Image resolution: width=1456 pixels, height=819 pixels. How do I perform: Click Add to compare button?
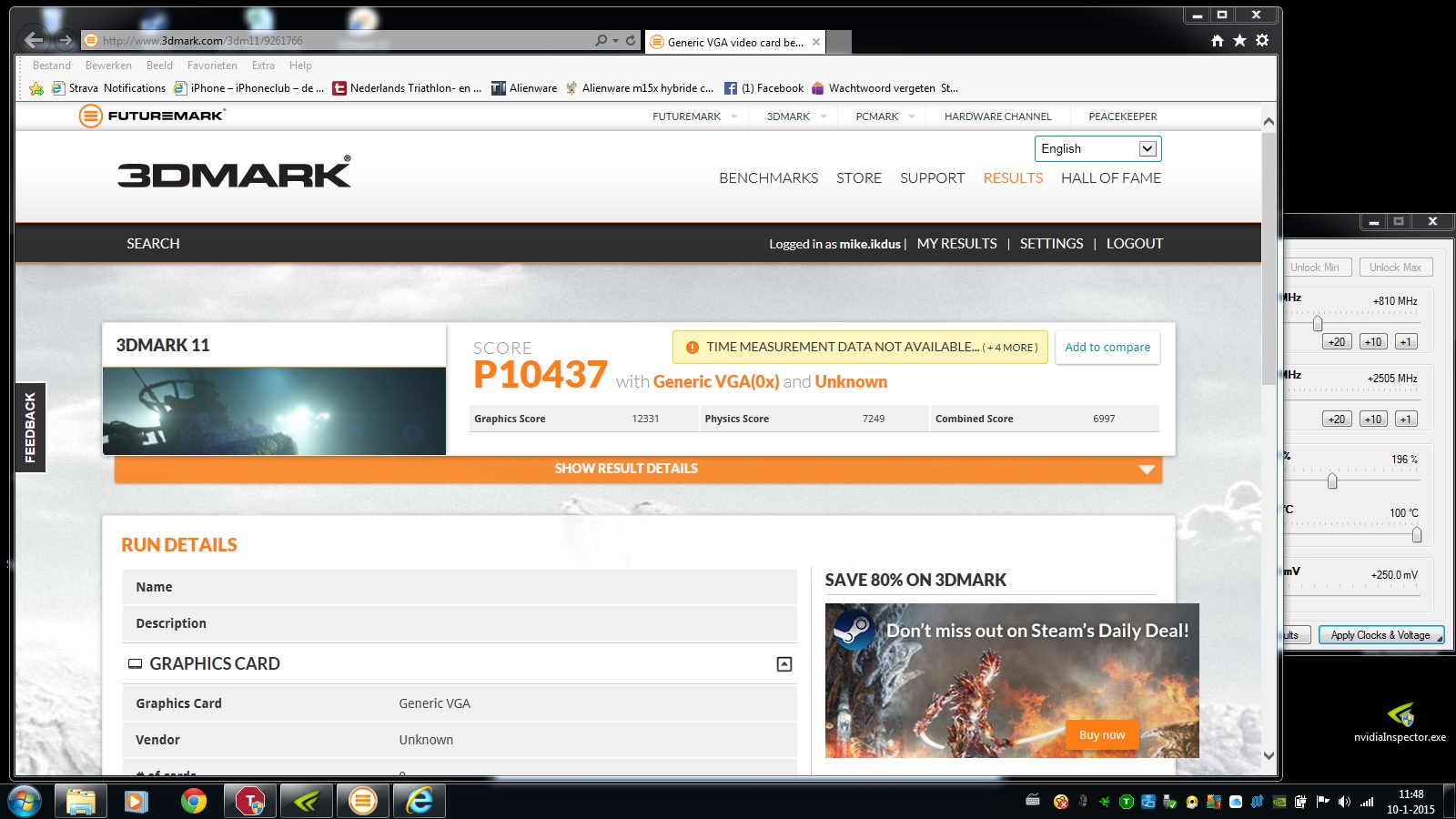point(1107,347)
